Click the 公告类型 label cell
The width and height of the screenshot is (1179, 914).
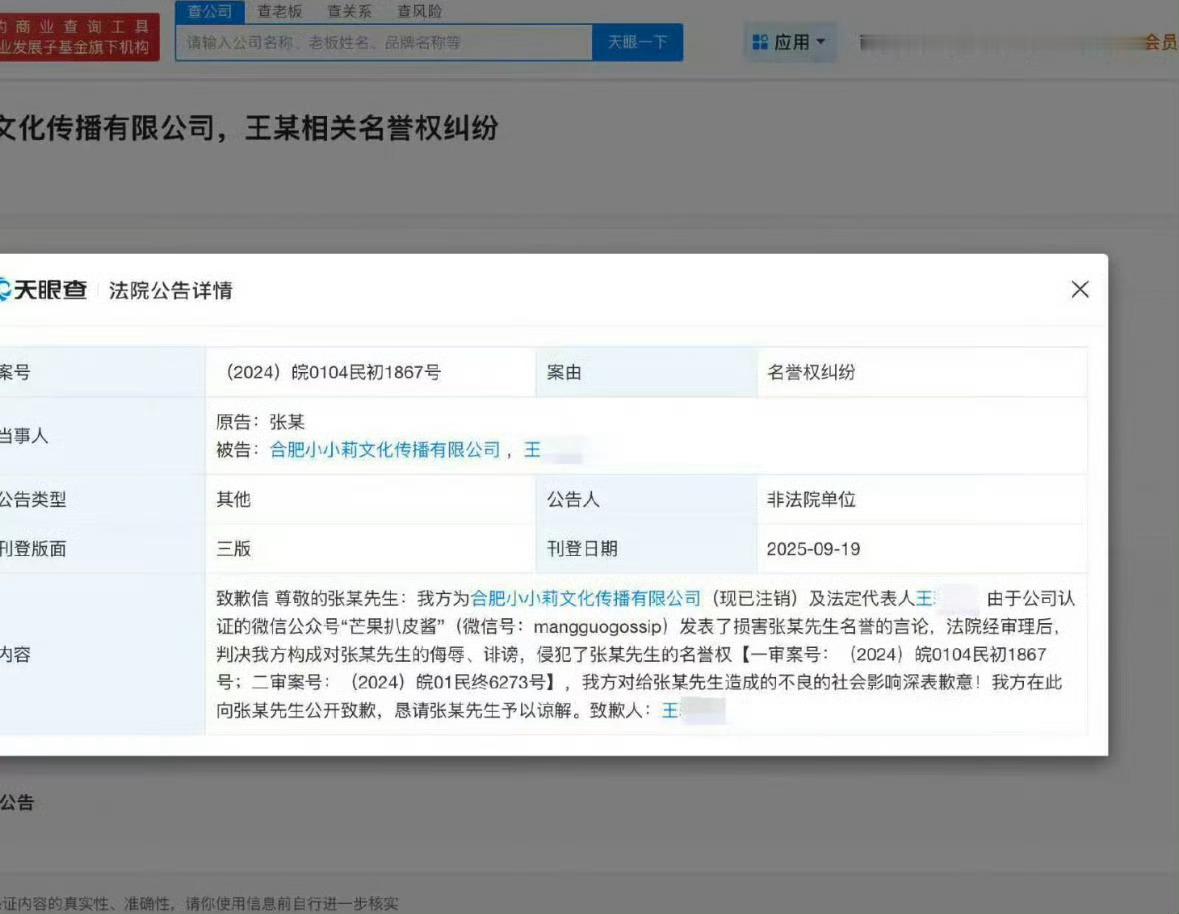click(x=102, y=499)
